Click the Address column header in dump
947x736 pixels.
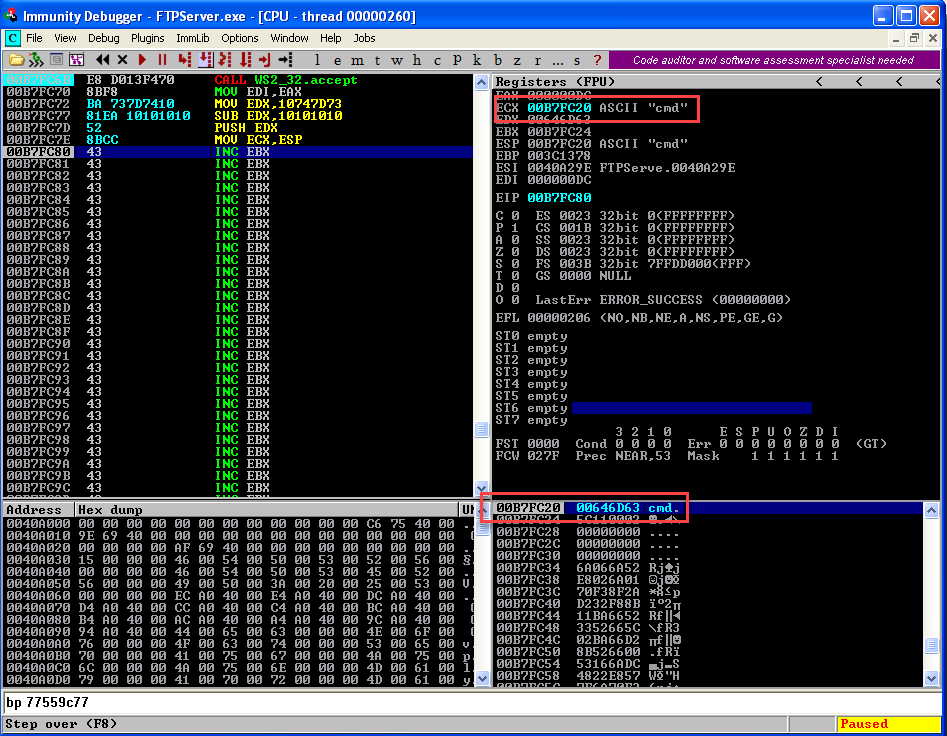(38, 510)
